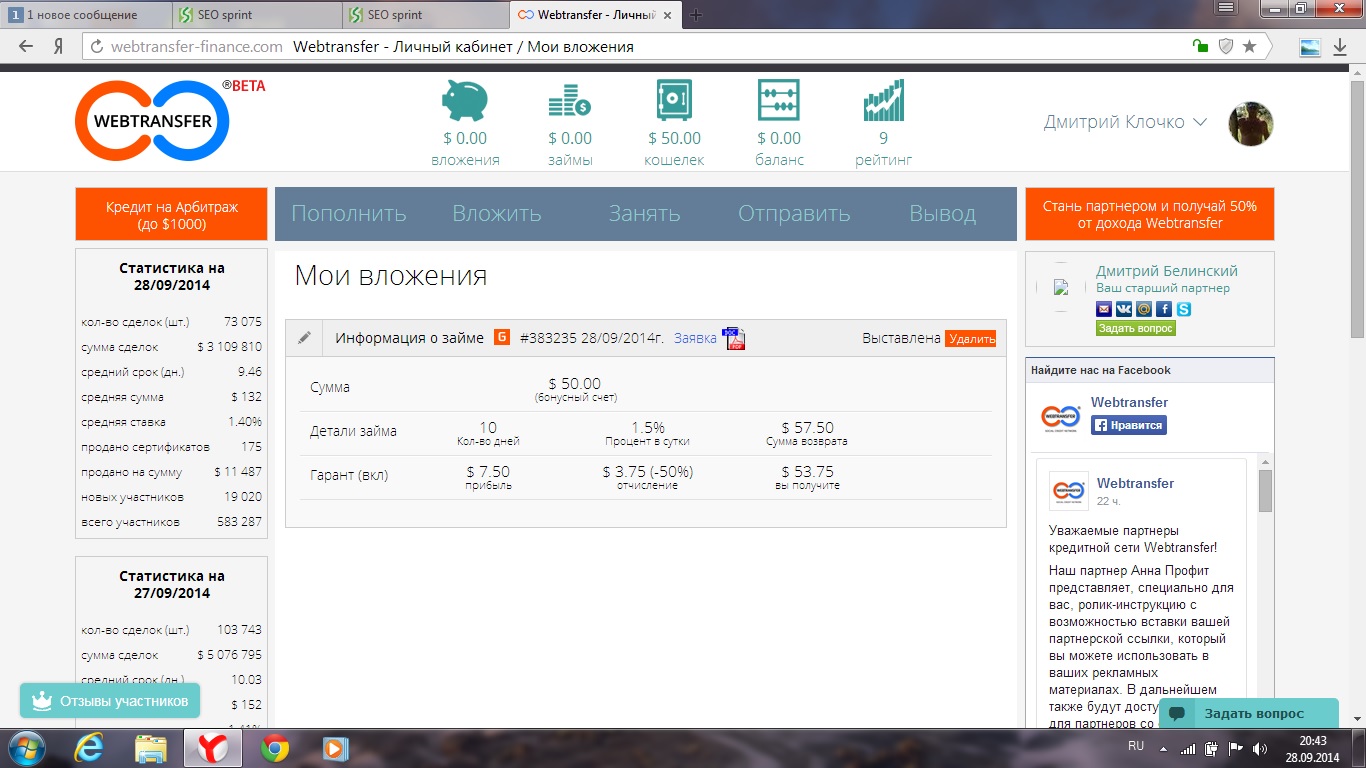
Task: Click green Задать вопрос under partner
Action: click(1136, 328)
